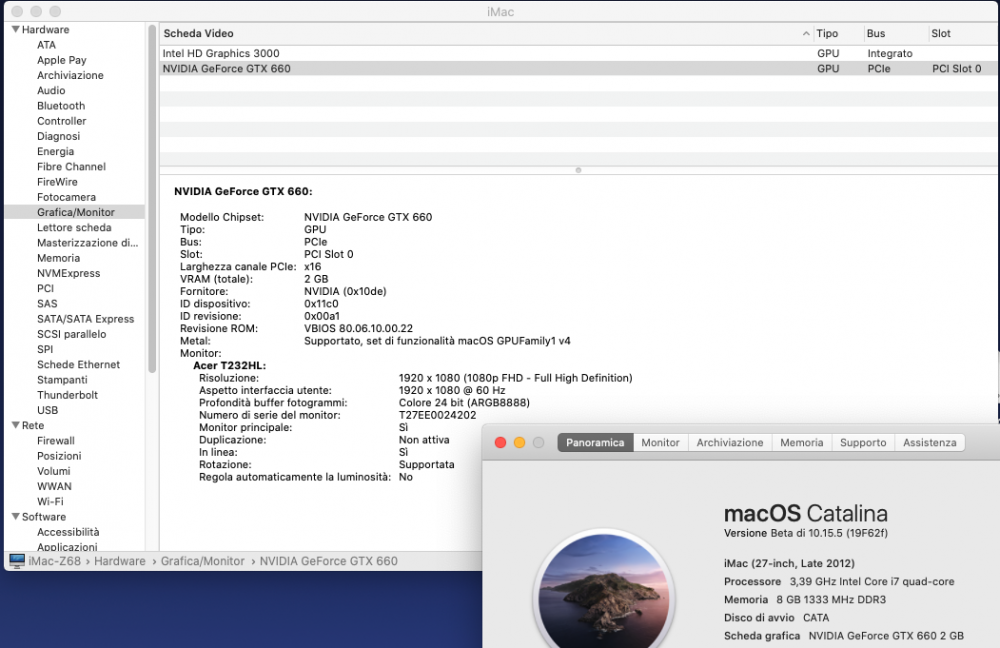Screen dimensions: 1000x648
Task: Select Energia in the sidebar
Action: pos(55,152)
